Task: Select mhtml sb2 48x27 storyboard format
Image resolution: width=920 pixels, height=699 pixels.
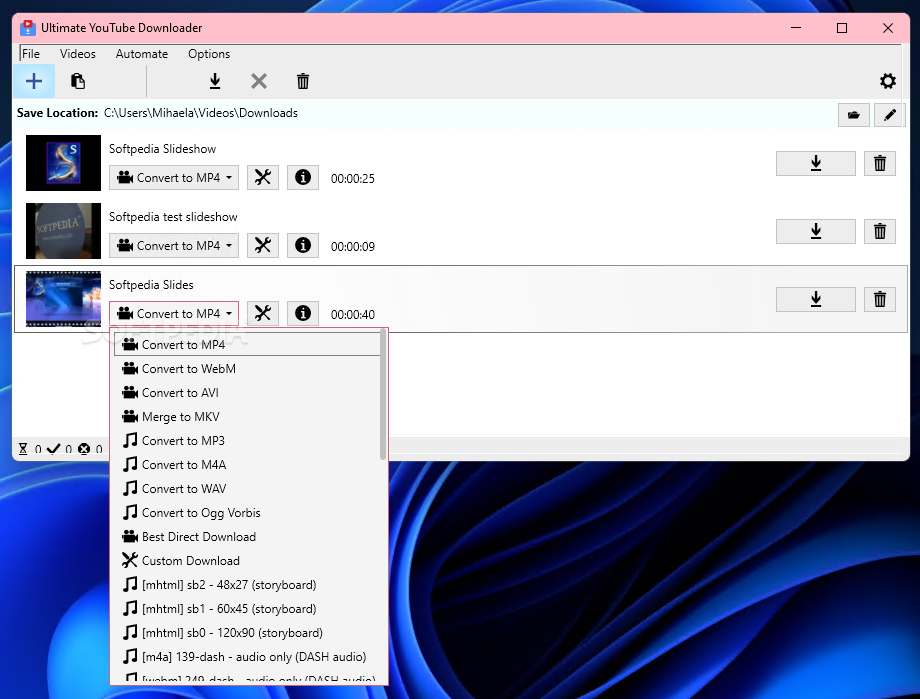Action: 247,585
